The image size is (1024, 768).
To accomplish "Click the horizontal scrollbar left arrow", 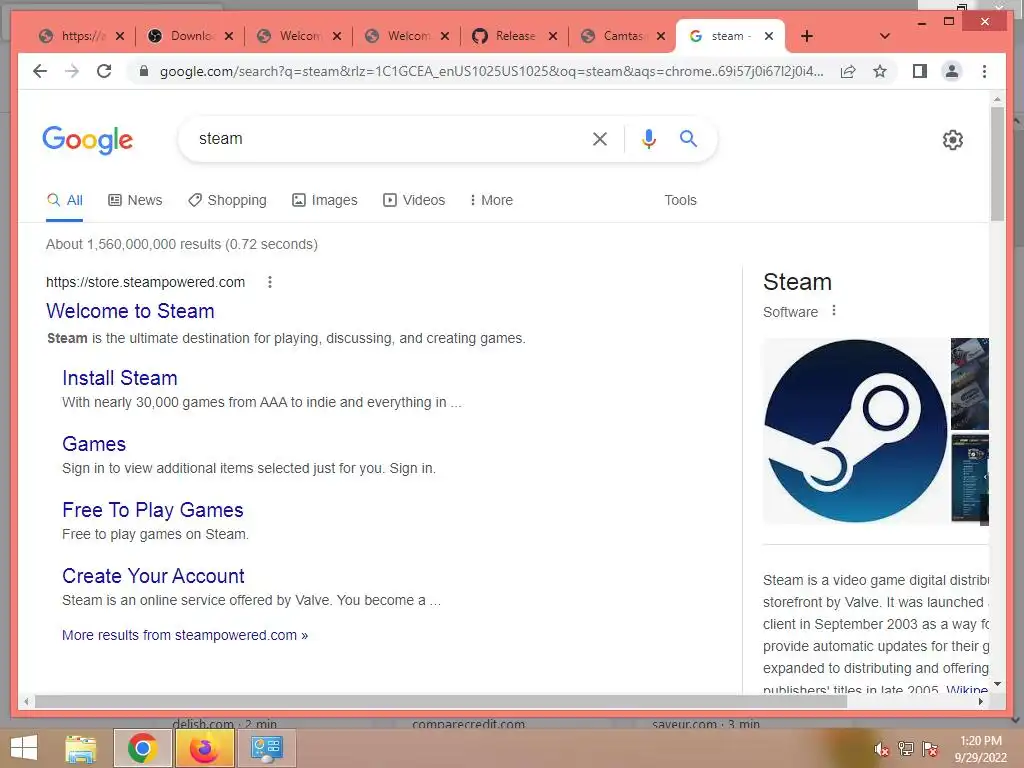I will 26,701.
